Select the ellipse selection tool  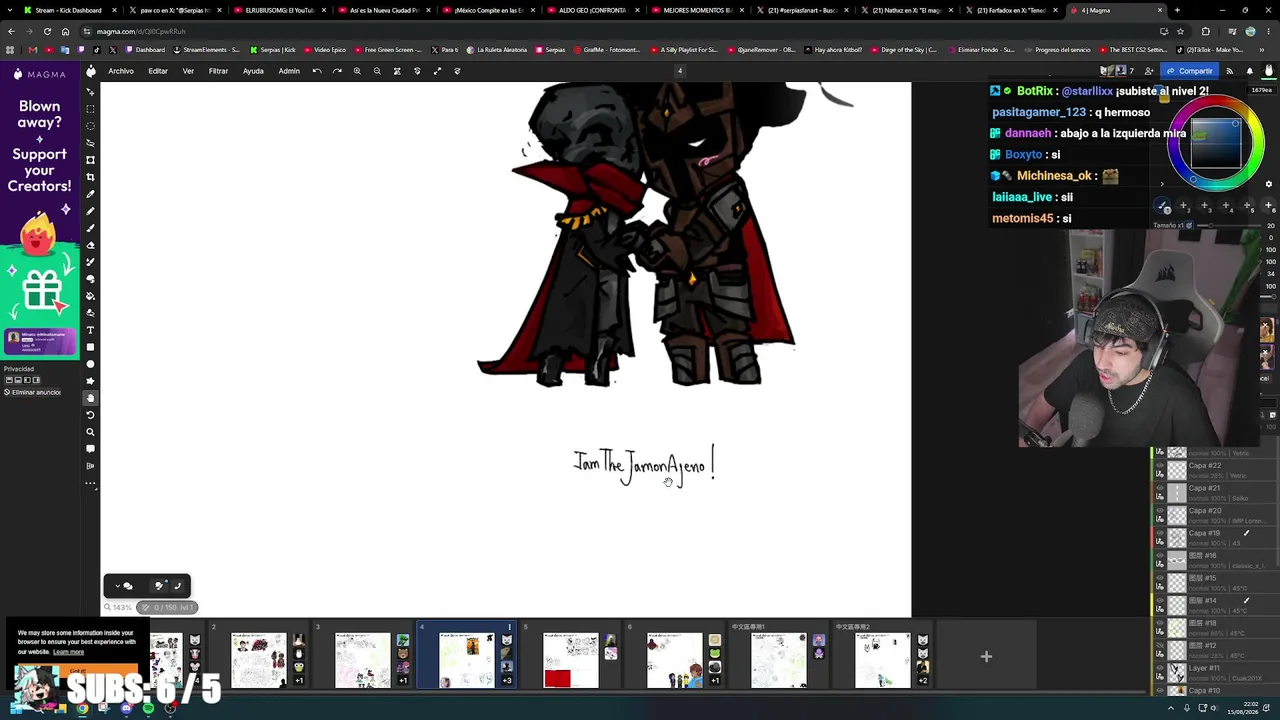90,126
